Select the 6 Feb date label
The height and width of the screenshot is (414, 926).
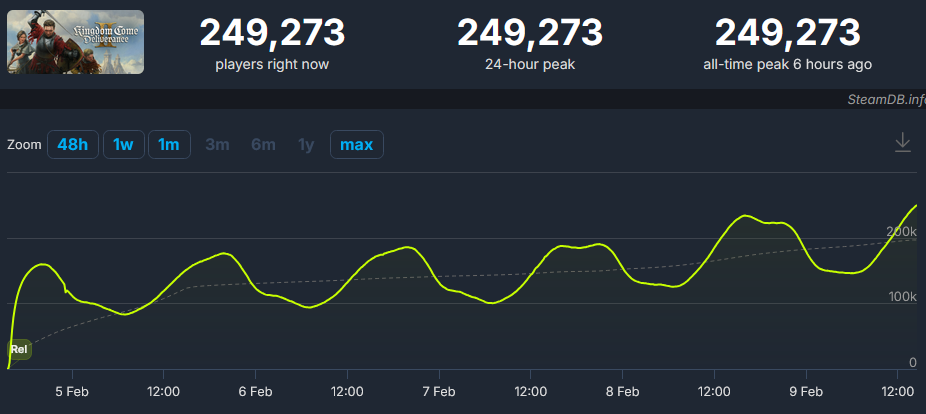click(255, 391)
